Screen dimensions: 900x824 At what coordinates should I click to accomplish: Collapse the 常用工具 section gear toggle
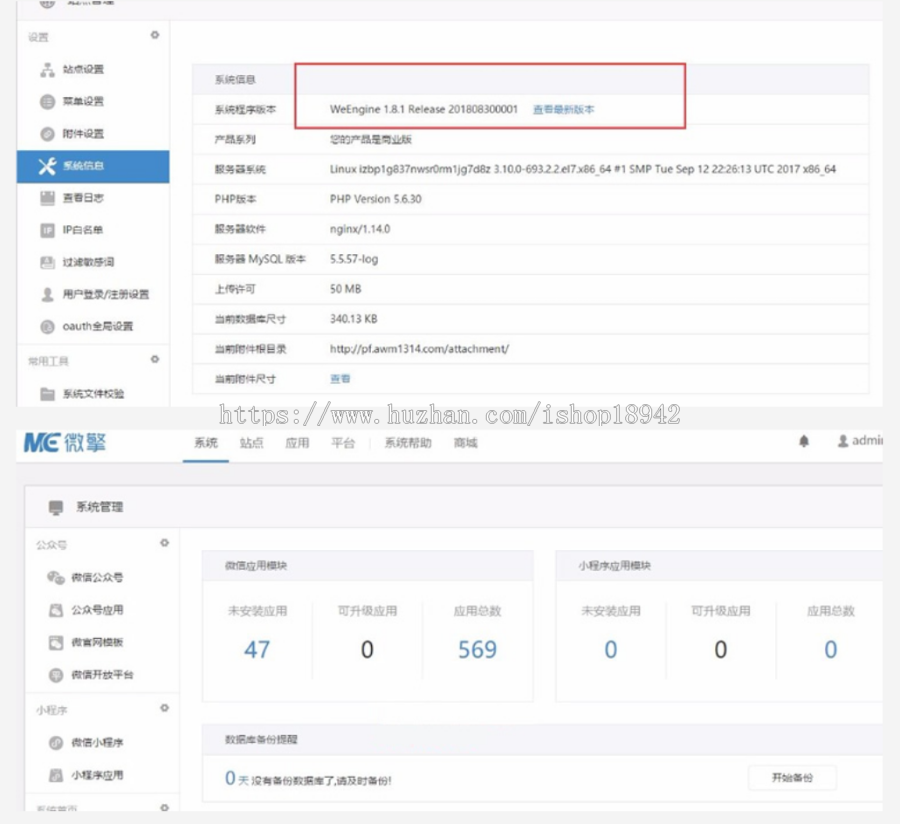(155, 359)
